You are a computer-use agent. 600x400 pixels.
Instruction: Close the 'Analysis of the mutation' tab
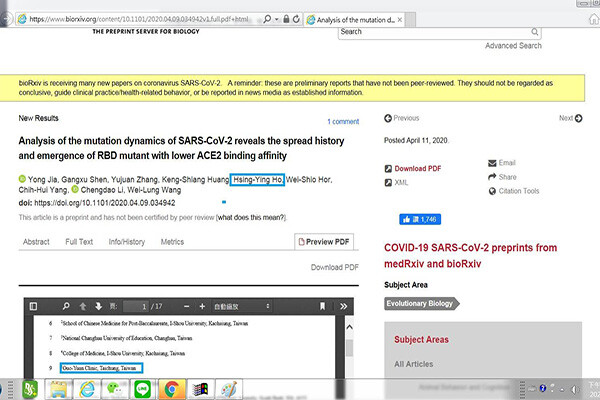(400, 20)
